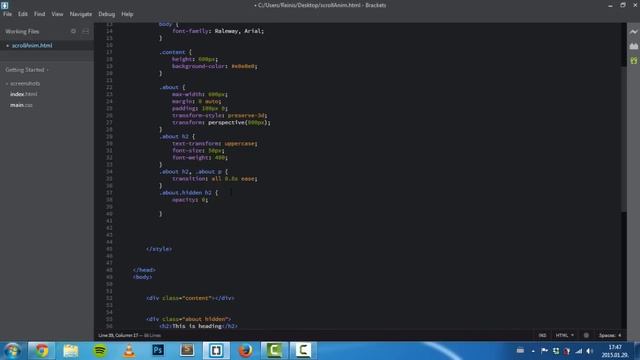Toggle INS insert mode in the status bar
640x360 pixels.
pyautogui.click(x=542, y=335)
